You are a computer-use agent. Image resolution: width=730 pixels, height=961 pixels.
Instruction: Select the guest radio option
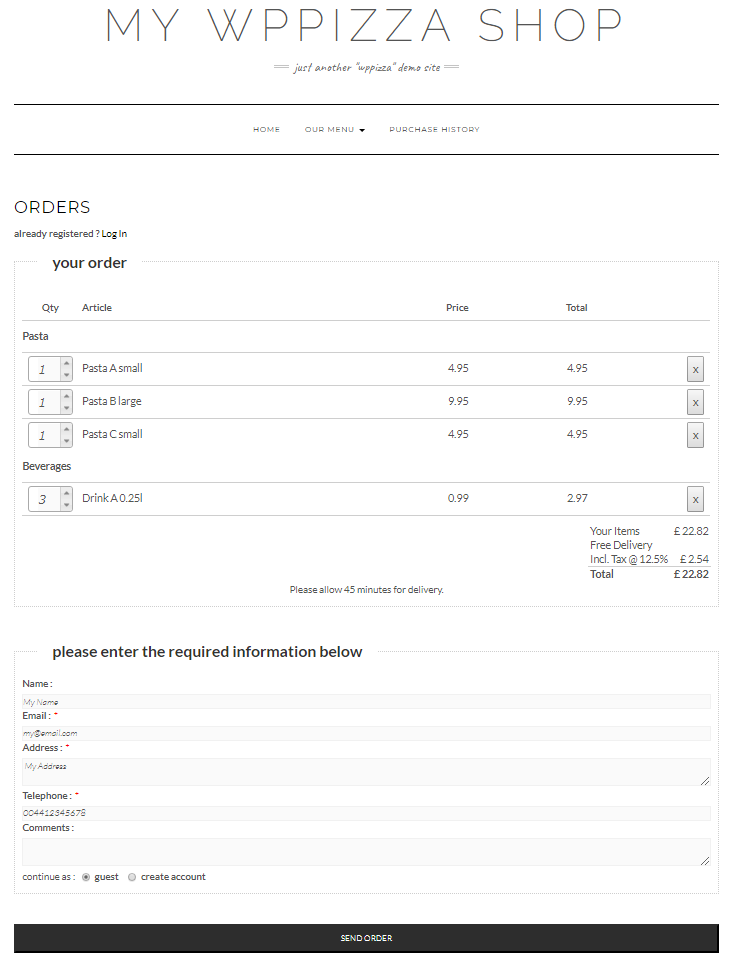86,877
